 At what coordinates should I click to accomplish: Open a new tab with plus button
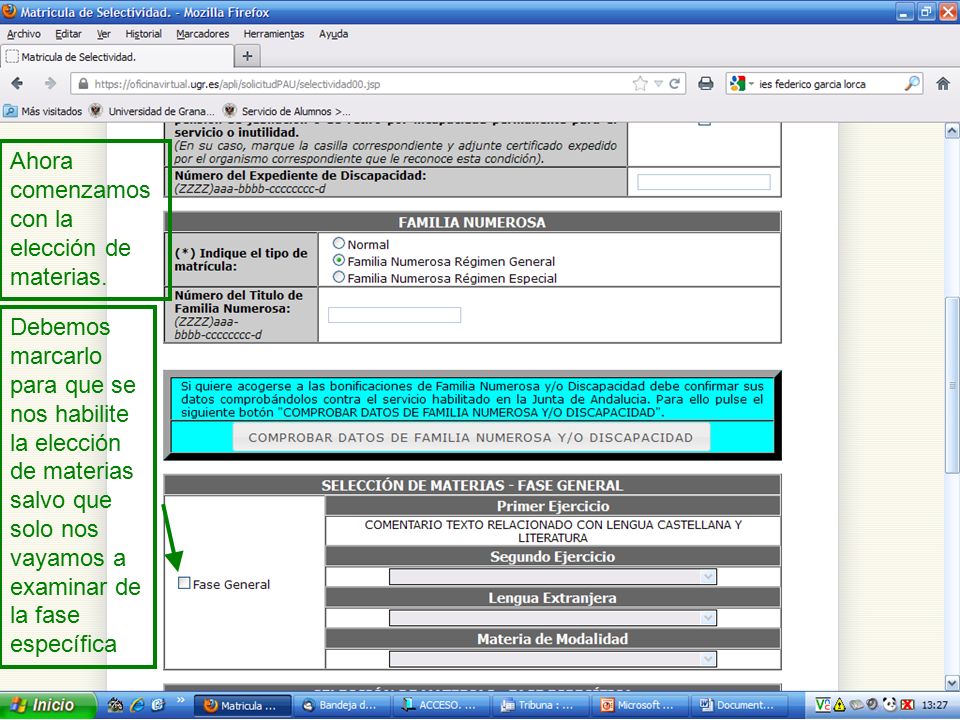click(247, 56)
